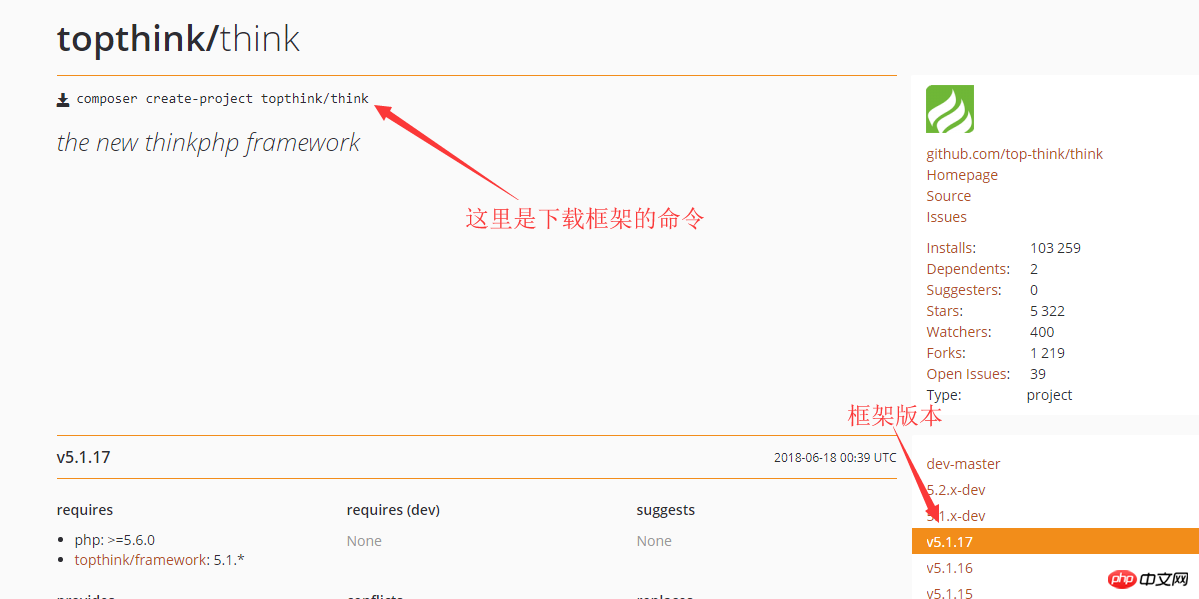Click the Open Issues link
This screenshot has width=1199, height=599.
(968, 374)
